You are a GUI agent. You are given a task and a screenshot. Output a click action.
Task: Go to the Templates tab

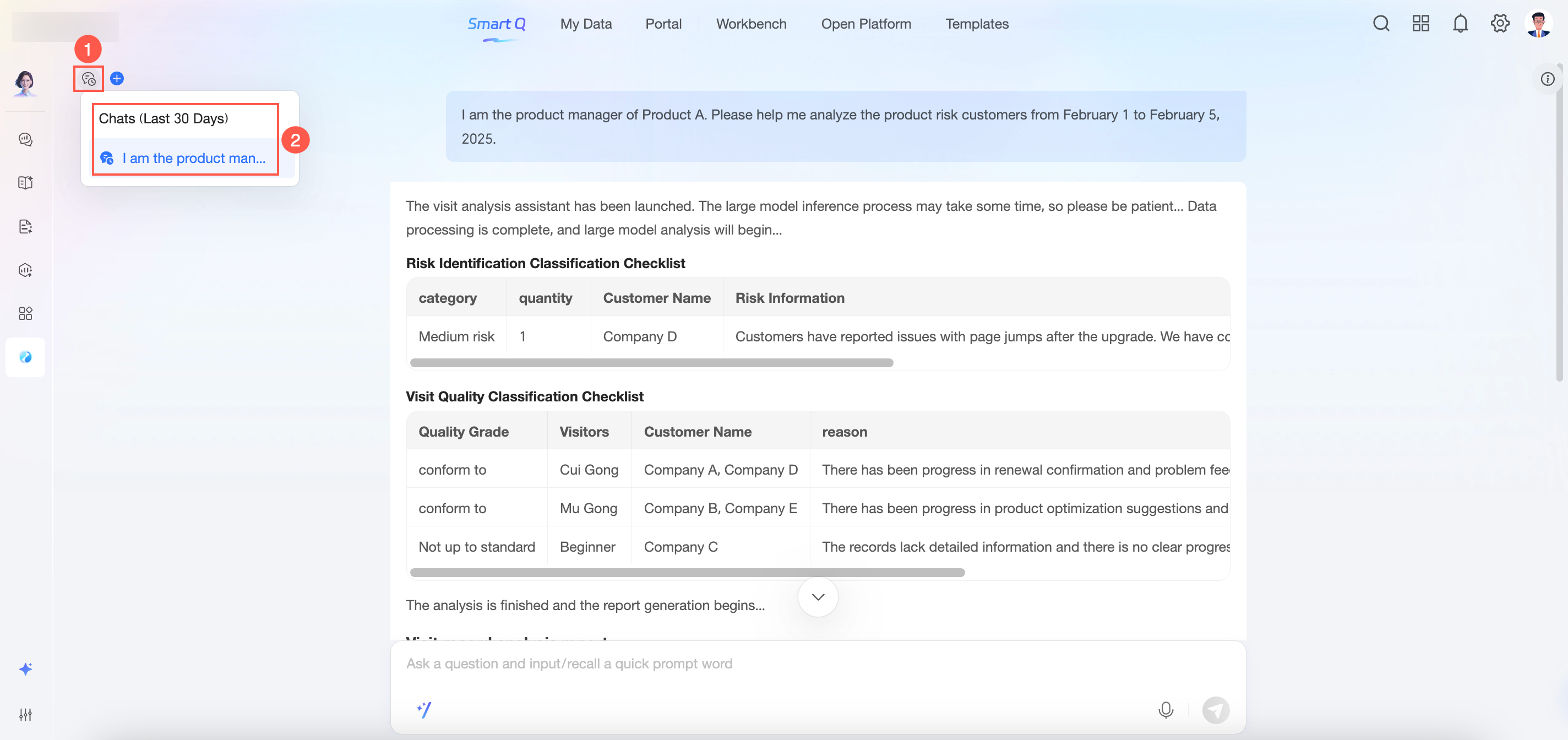pos(976,24)
